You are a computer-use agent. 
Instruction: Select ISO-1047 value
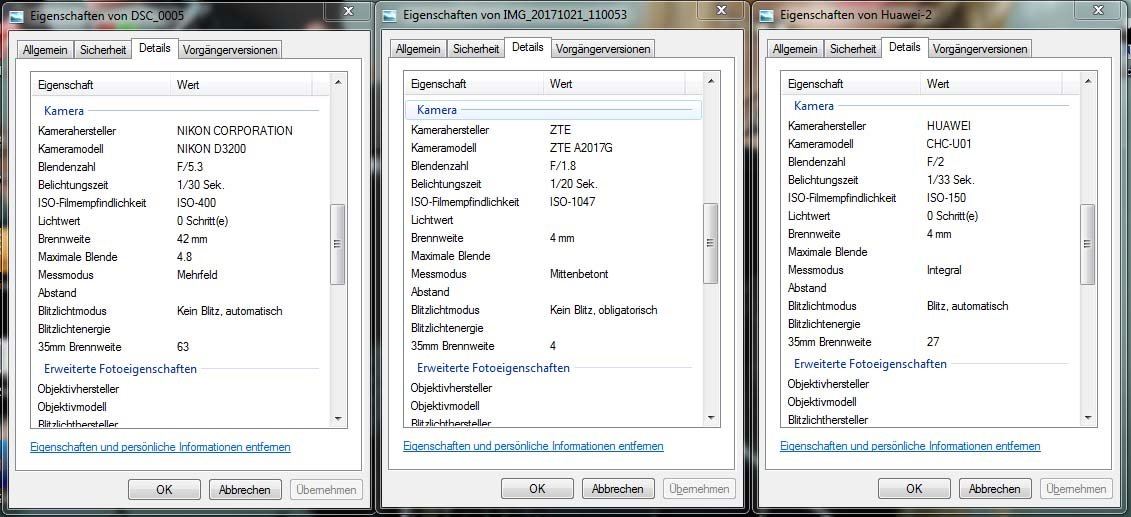coord(572,202)
